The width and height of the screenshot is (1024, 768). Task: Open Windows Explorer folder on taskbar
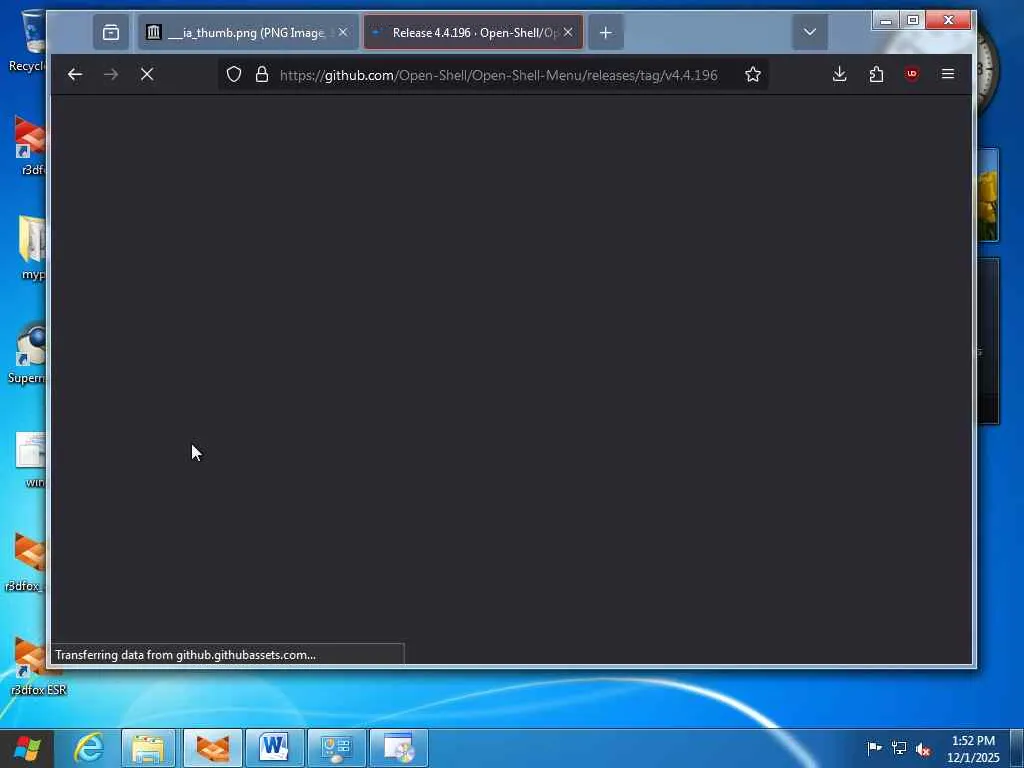click(148, 748)
